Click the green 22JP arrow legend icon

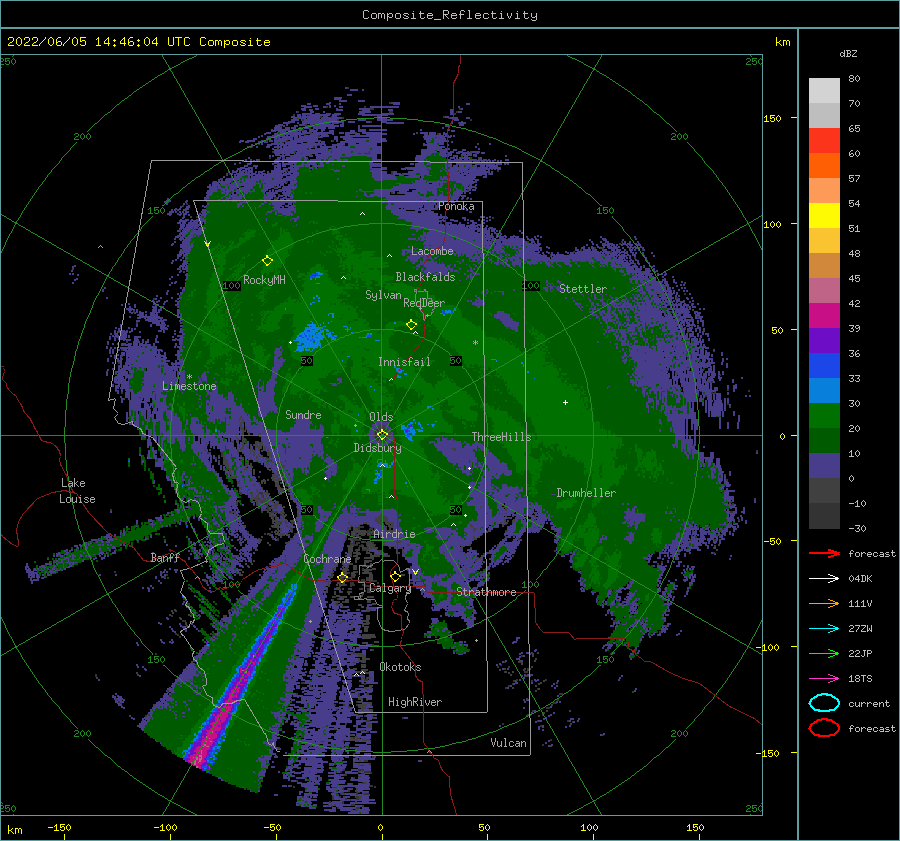point(824,653)
